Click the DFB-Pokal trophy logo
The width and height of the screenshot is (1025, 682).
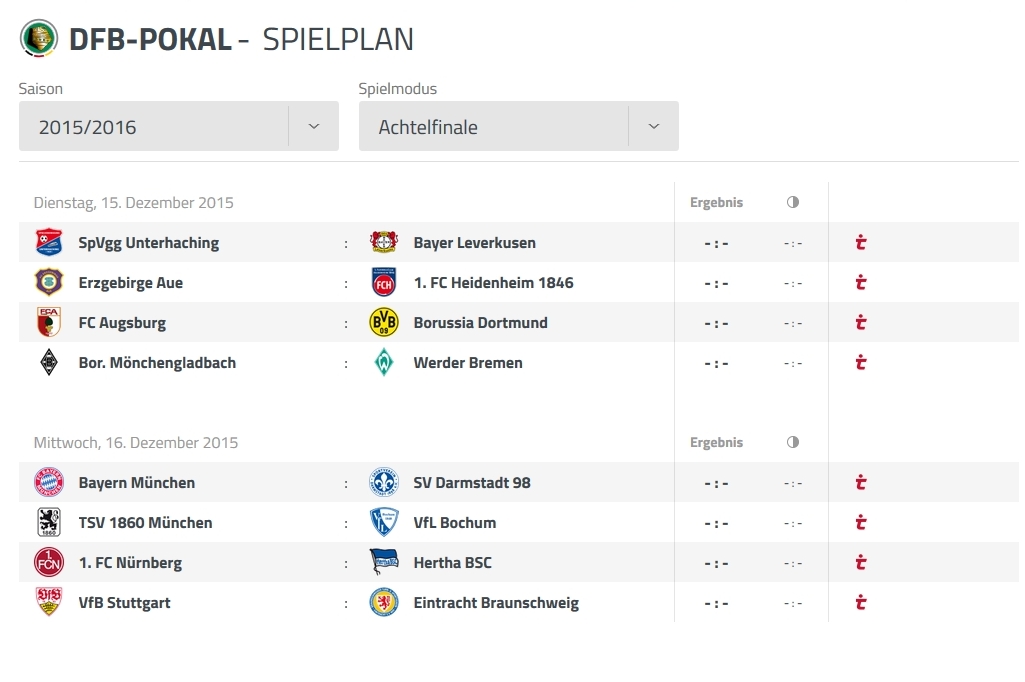39,38
